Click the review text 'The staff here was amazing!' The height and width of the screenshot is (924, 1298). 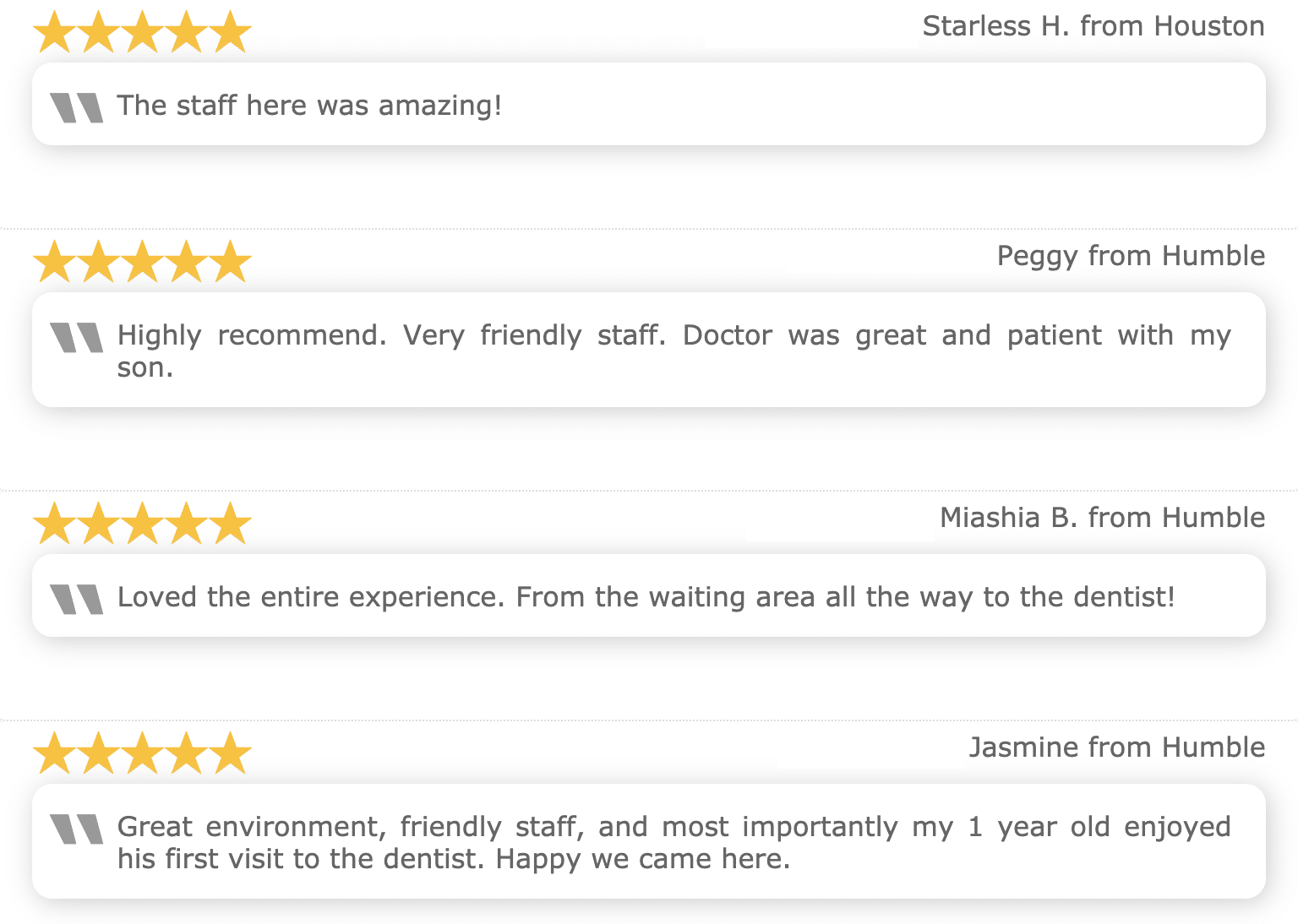coord(309,106)
